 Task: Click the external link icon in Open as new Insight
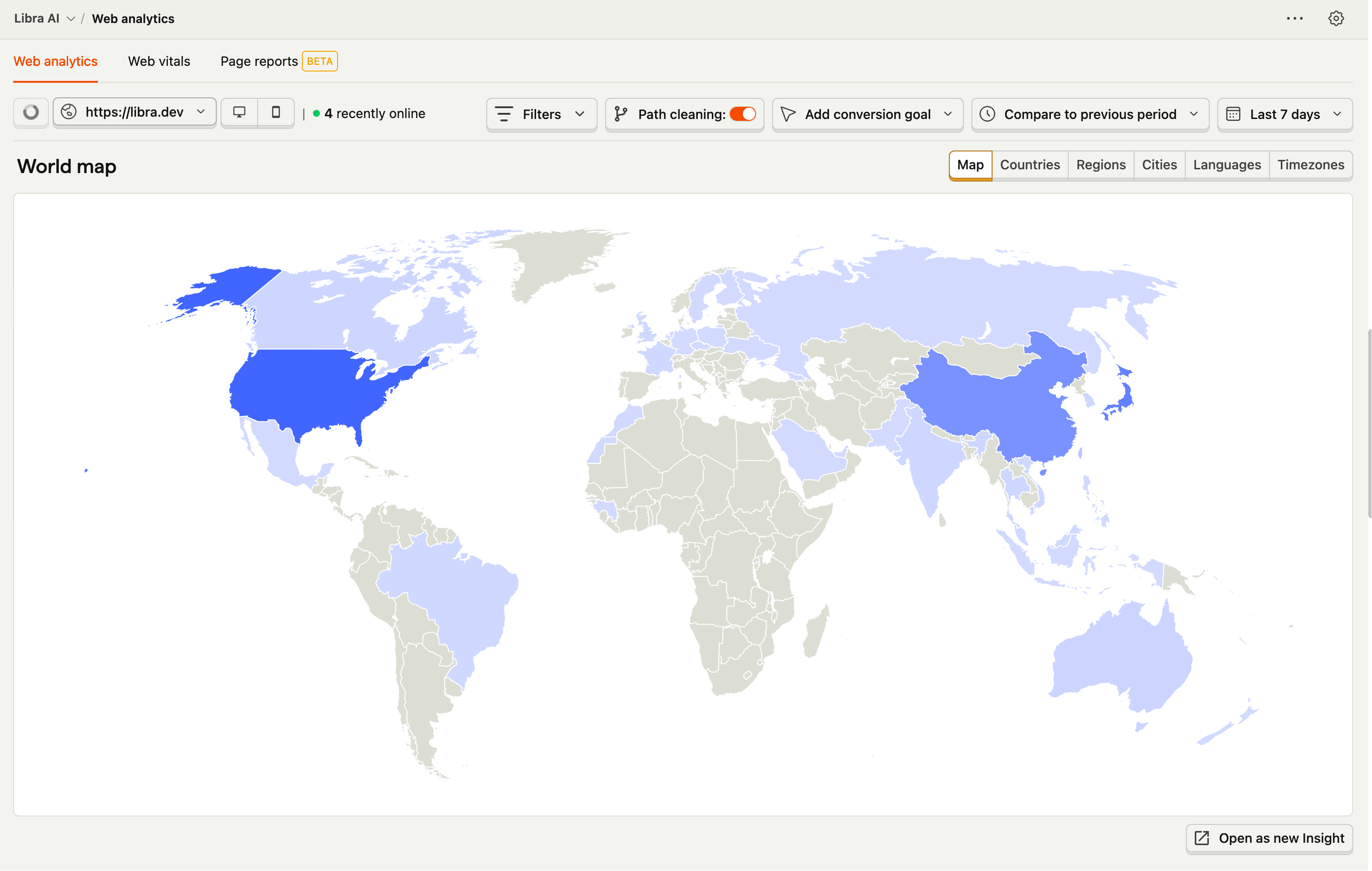point(1202,838)
